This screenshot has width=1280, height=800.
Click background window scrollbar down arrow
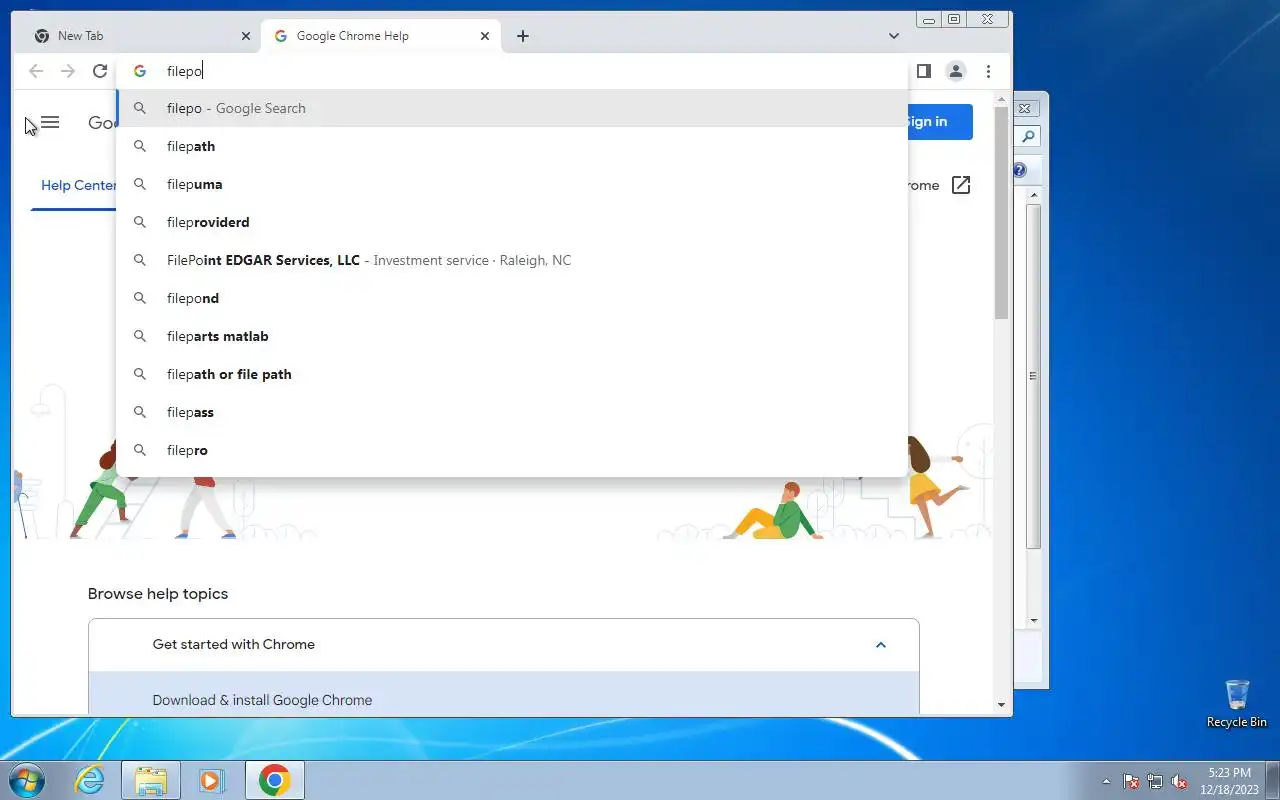[x=1034, y=620]
